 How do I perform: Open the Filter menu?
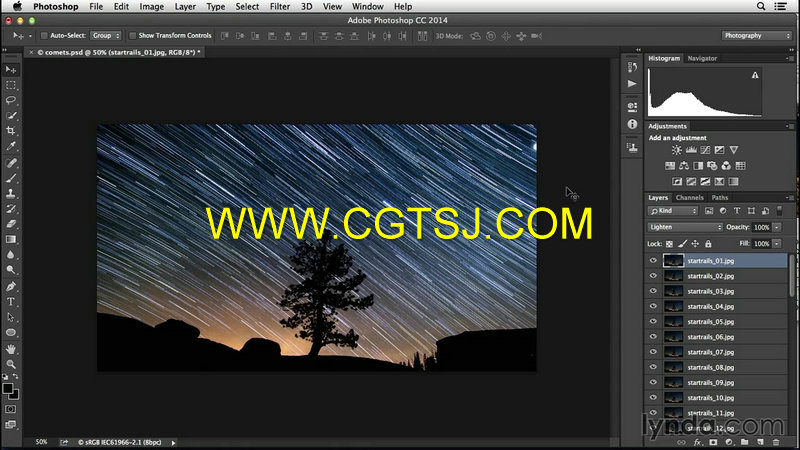(x=280, y=7)
